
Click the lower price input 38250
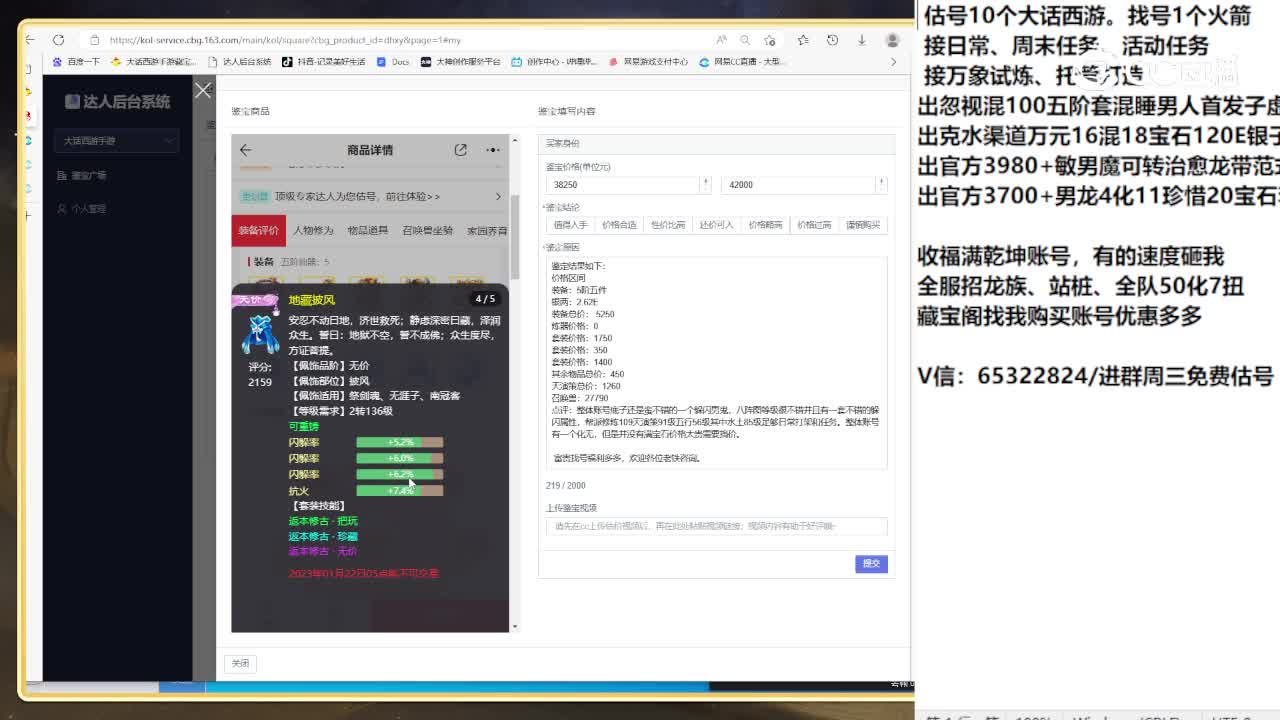coord(623,184)
